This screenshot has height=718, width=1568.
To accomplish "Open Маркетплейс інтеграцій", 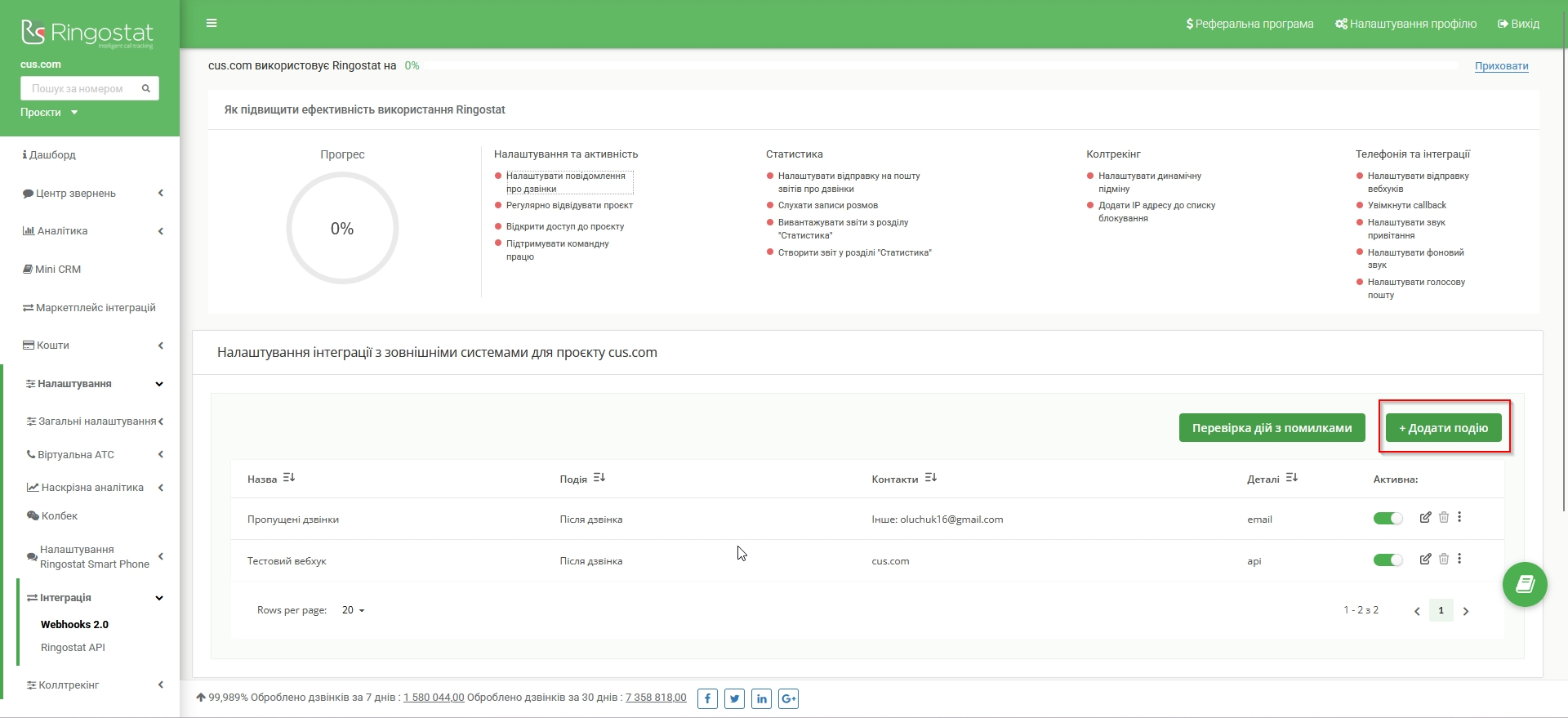I will [x=89, y=307].
